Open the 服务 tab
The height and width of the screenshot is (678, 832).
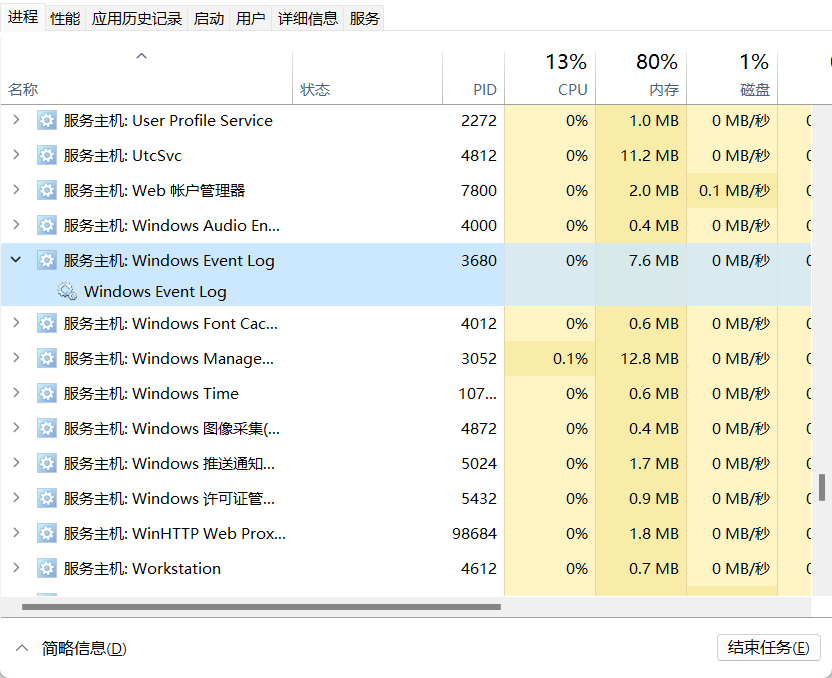(x=364, y=19)
